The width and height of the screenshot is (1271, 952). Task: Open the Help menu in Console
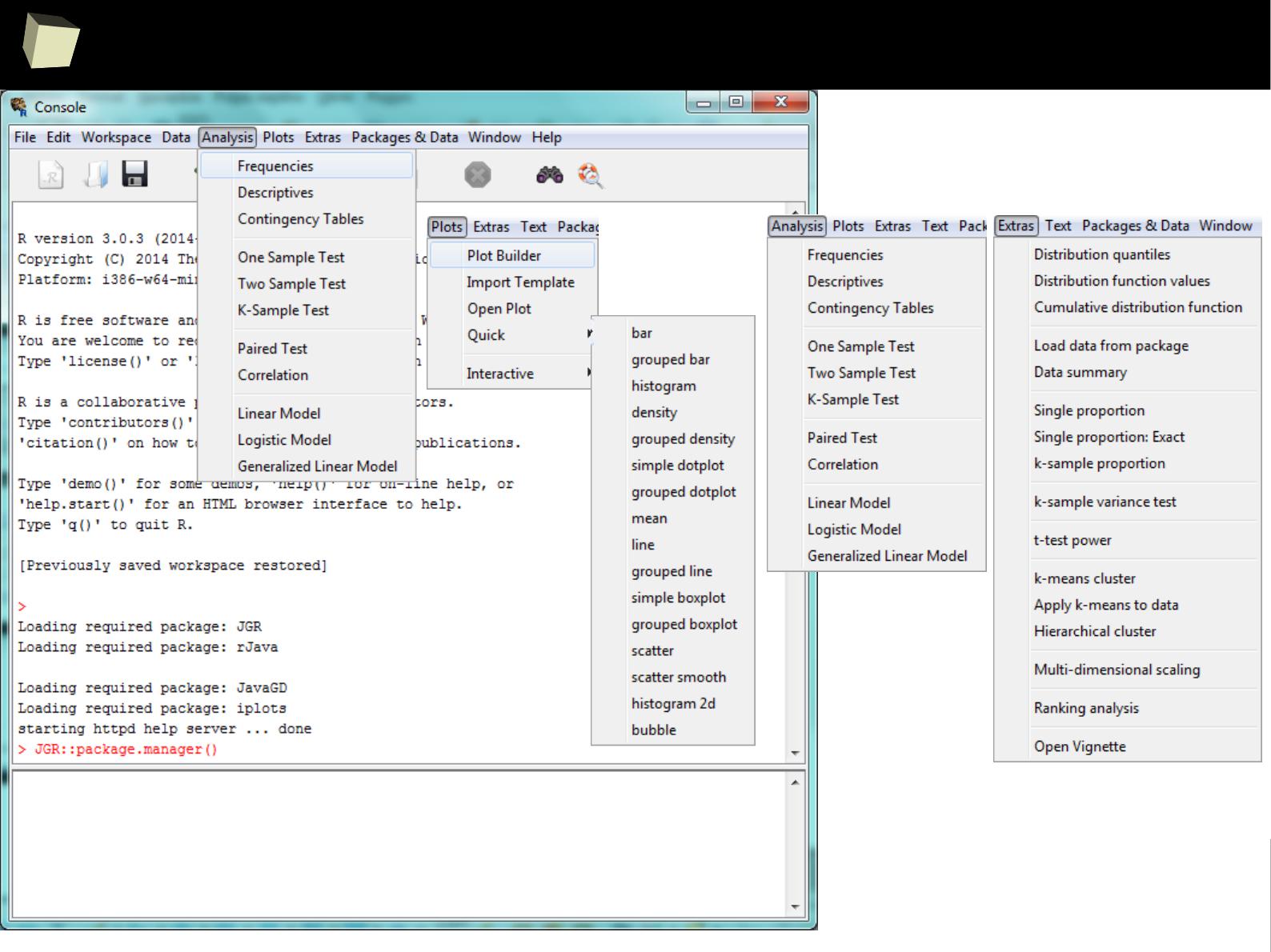click(547, 137)
